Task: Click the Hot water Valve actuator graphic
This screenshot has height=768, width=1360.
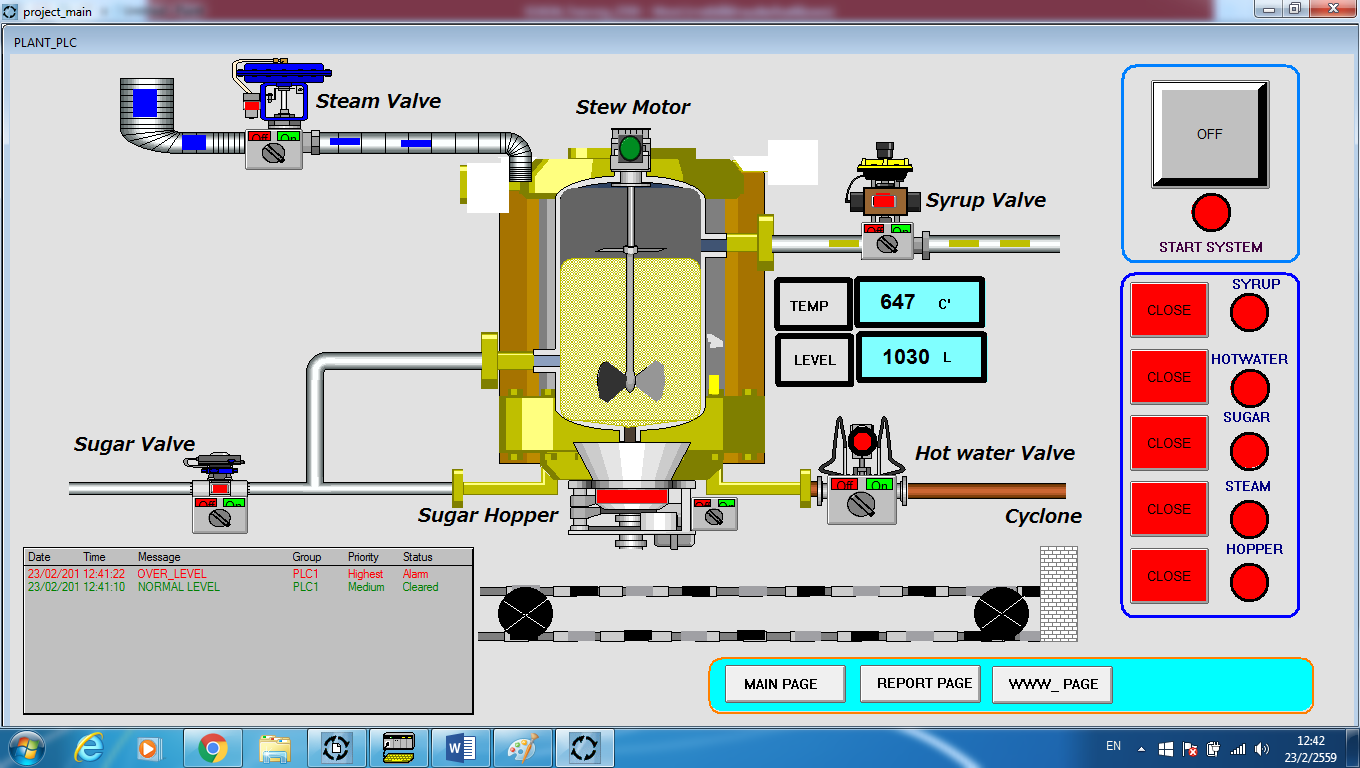Action: click(x=862, y=446)
